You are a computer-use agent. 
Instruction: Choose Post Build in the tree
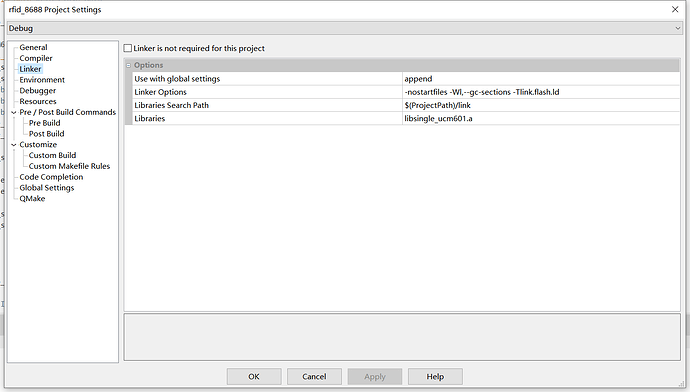(x=46, y=133)
